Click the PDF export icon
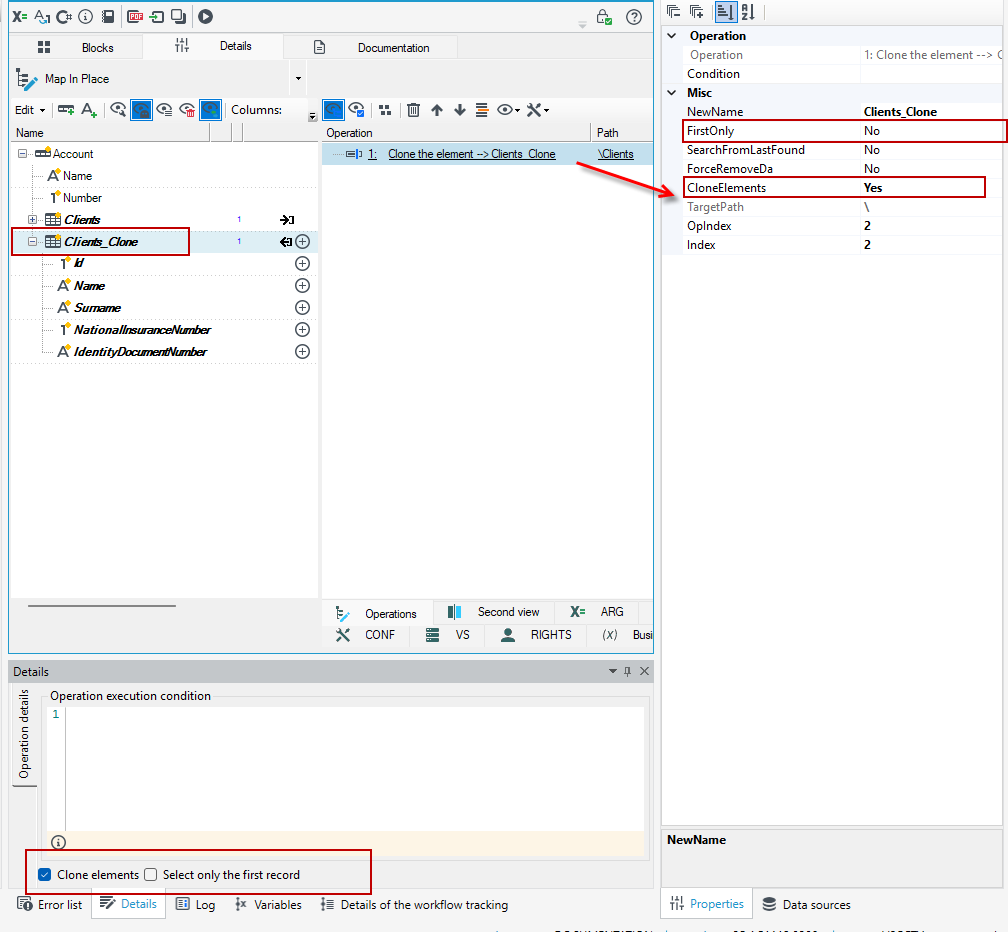 (x=135, y=17)
